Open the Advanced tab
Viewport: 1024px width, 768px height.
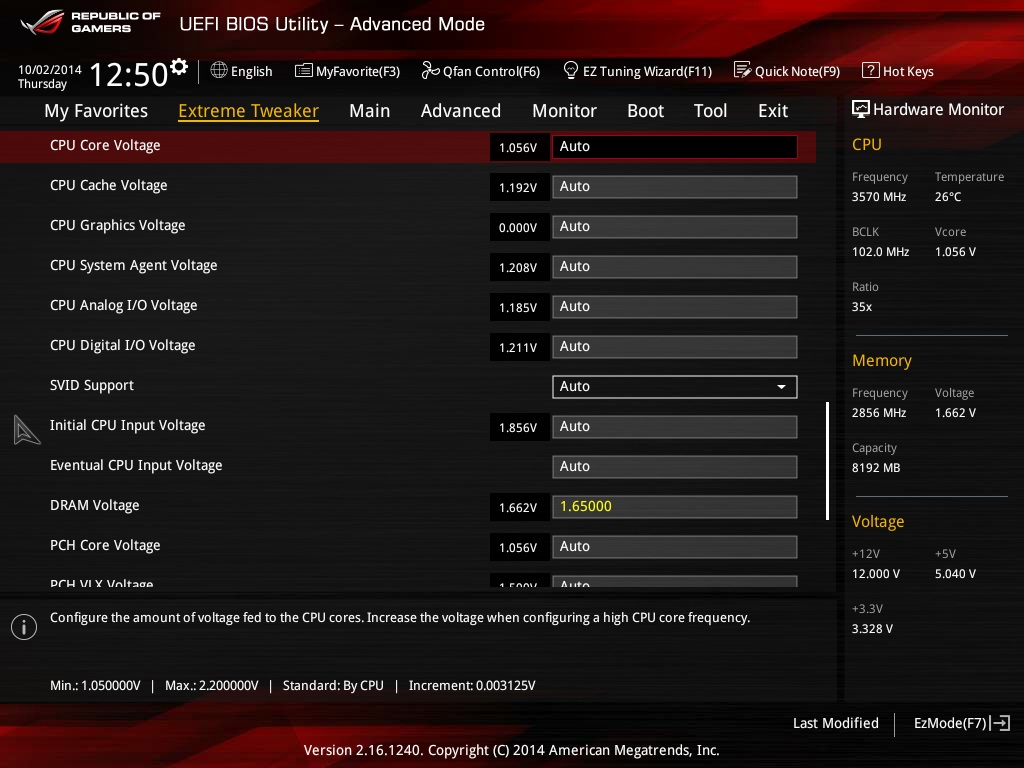(460, 110)
